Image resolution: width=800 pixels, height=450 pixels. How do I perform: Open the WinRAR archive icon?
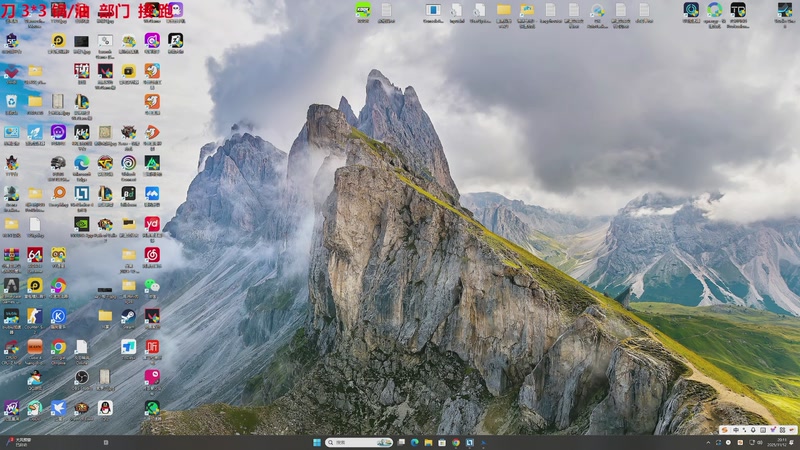click(x=11, y=255)
